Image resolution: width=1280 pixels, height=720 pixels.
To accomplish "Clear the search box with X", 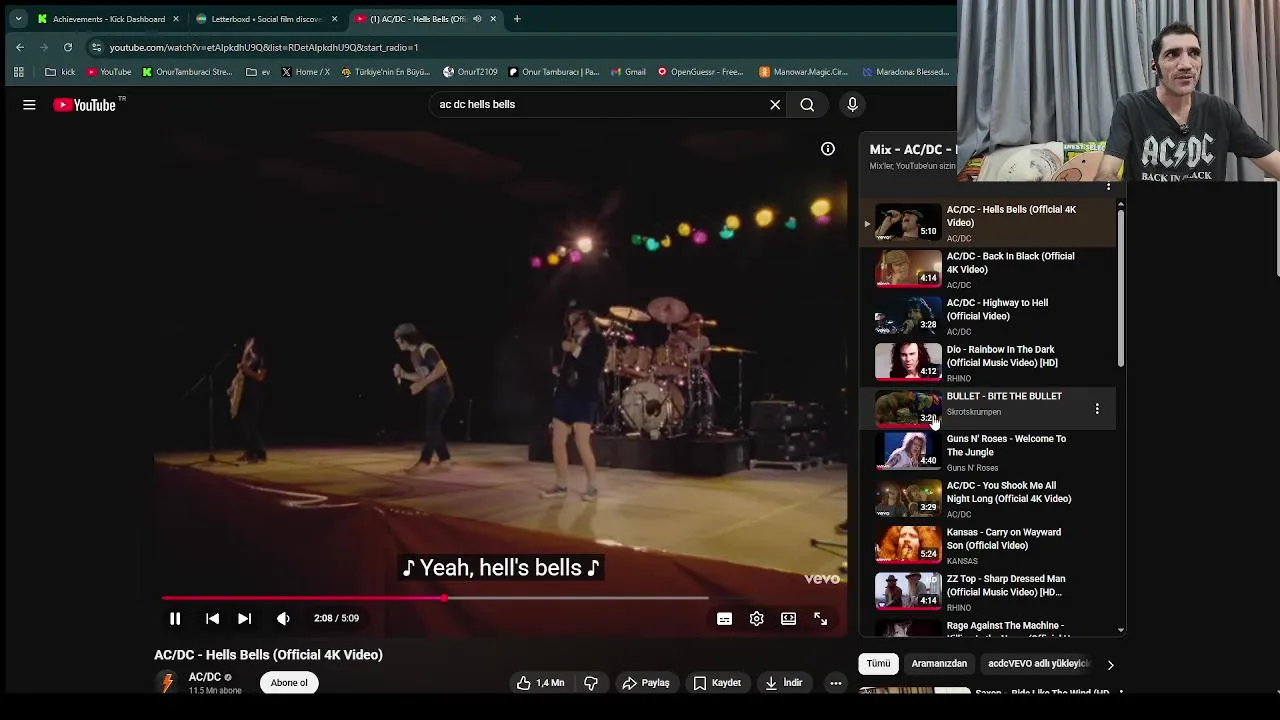I will [x=775, y=104].
